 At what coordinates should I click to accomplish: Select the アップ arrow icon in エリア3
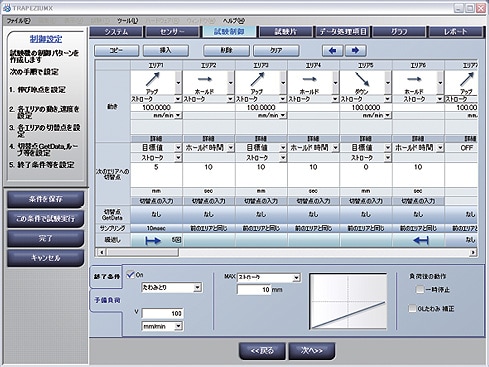tap(257, 79)
